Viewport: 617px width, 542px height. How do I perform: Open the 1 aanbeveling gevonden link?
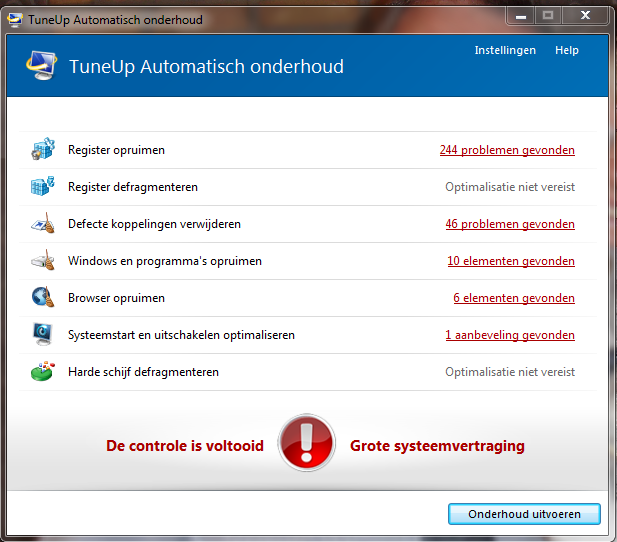pyautogui.click(x=510, y=335)
